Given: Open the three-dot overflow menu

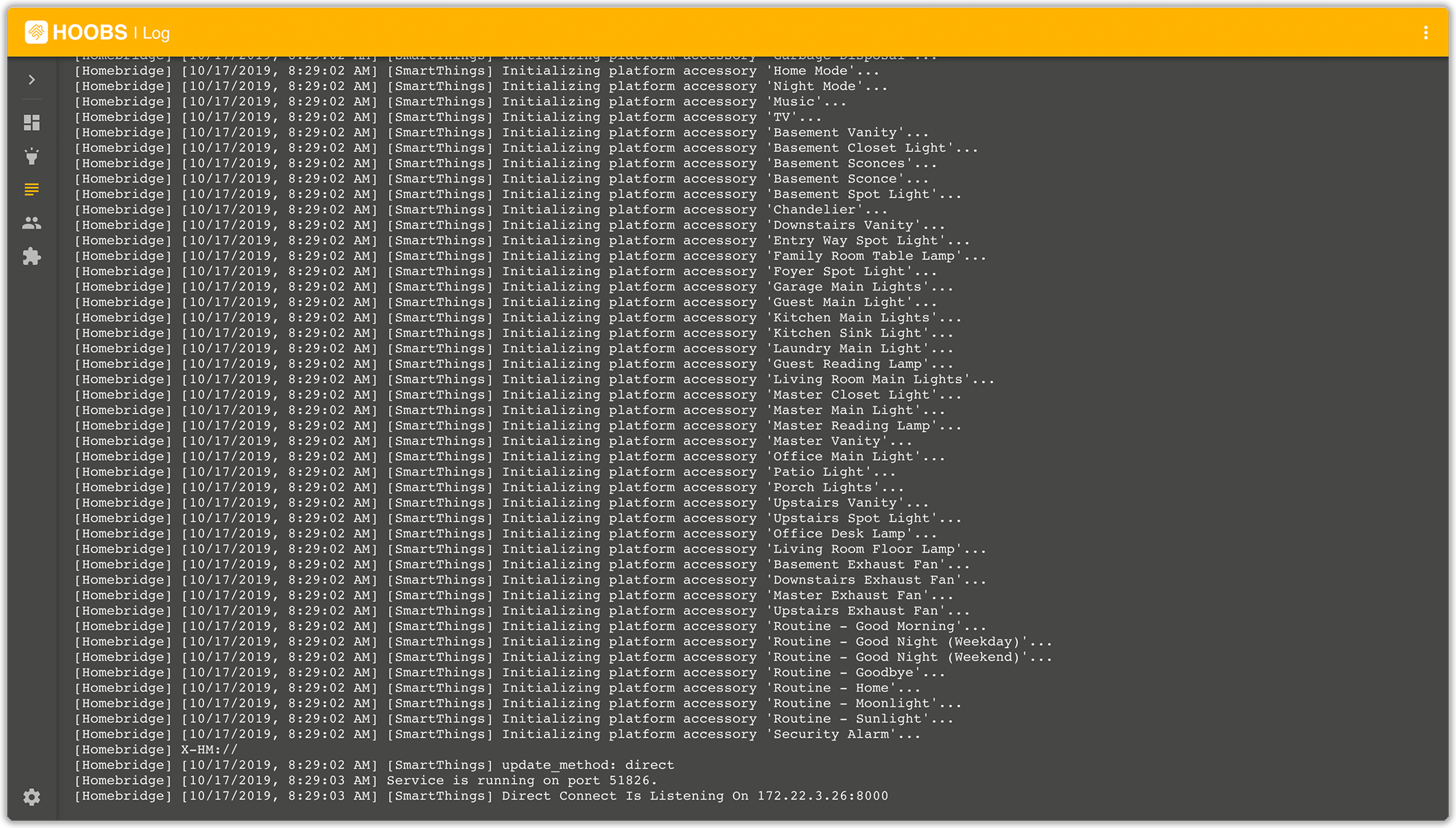Looking at the screenshot, I should (1425, 33).
